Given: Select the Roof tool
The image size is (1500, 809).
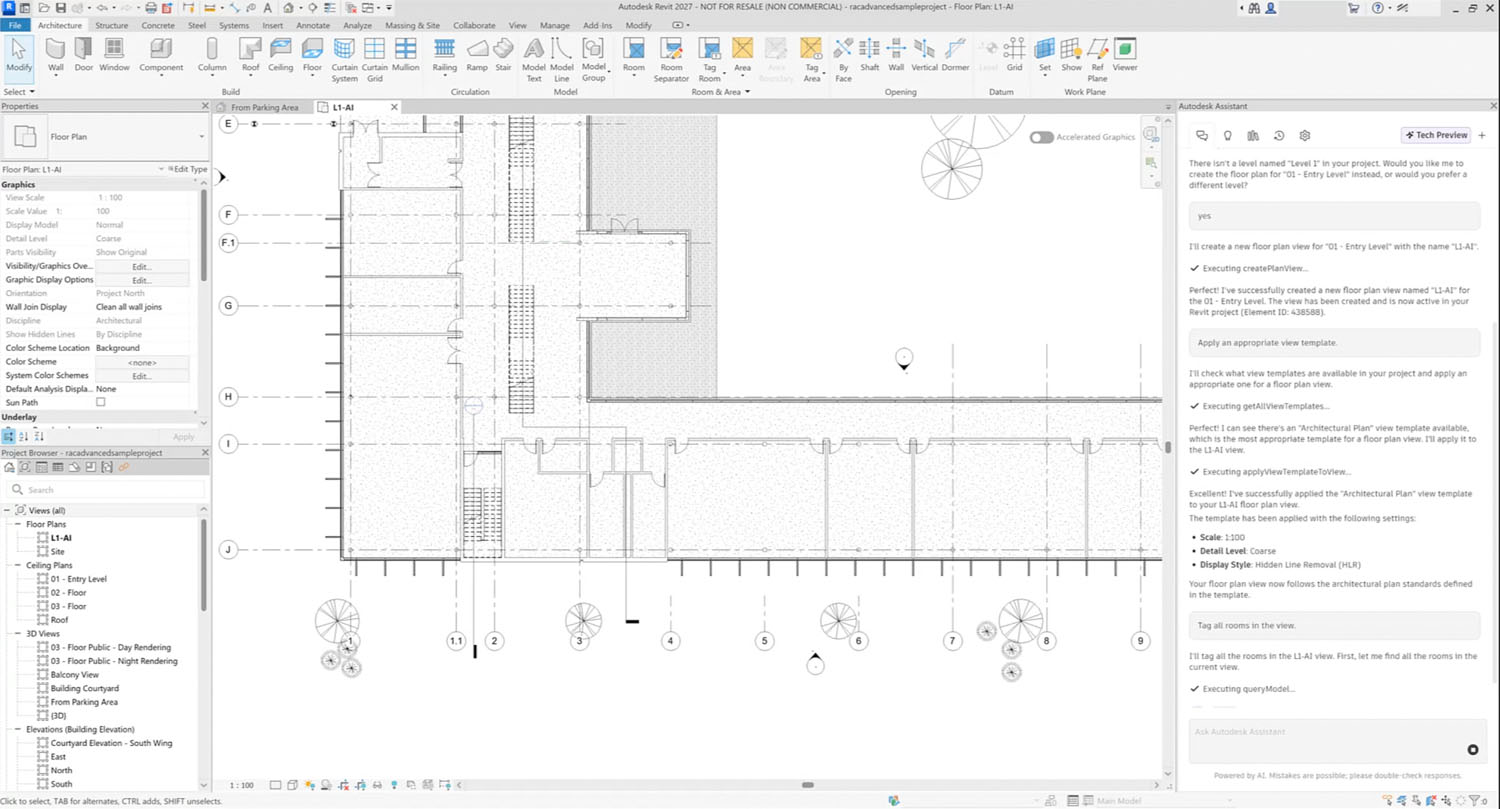Looking at the screenshot, I should point(250,59).
